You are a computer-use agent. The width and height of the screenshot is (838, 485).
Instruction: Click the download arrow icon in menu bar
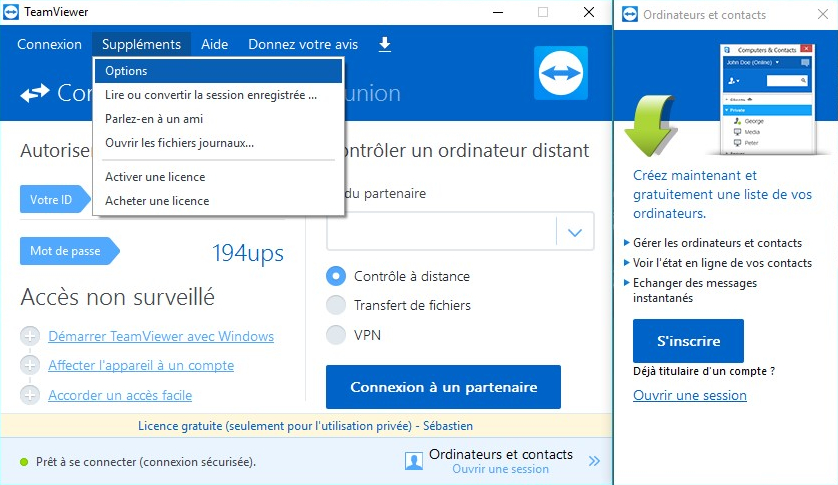[x=385, y=44]
